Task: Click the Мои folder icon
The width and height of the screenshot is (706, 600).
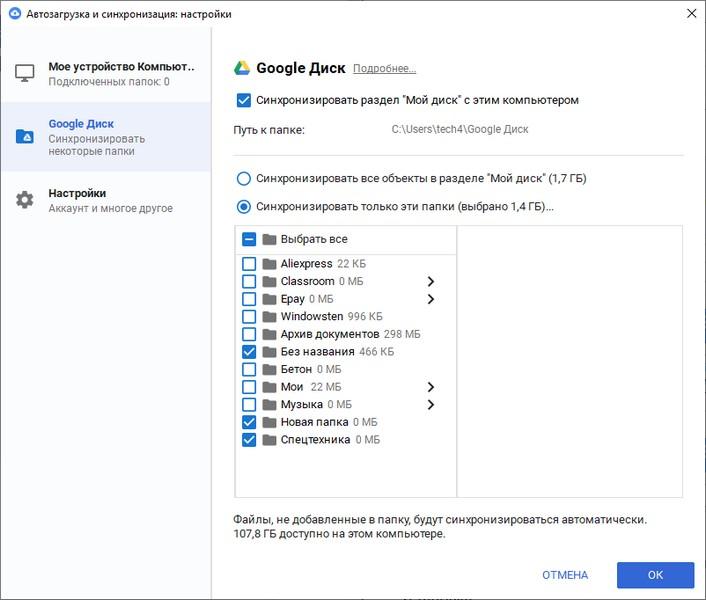Action: pos(269,387)
